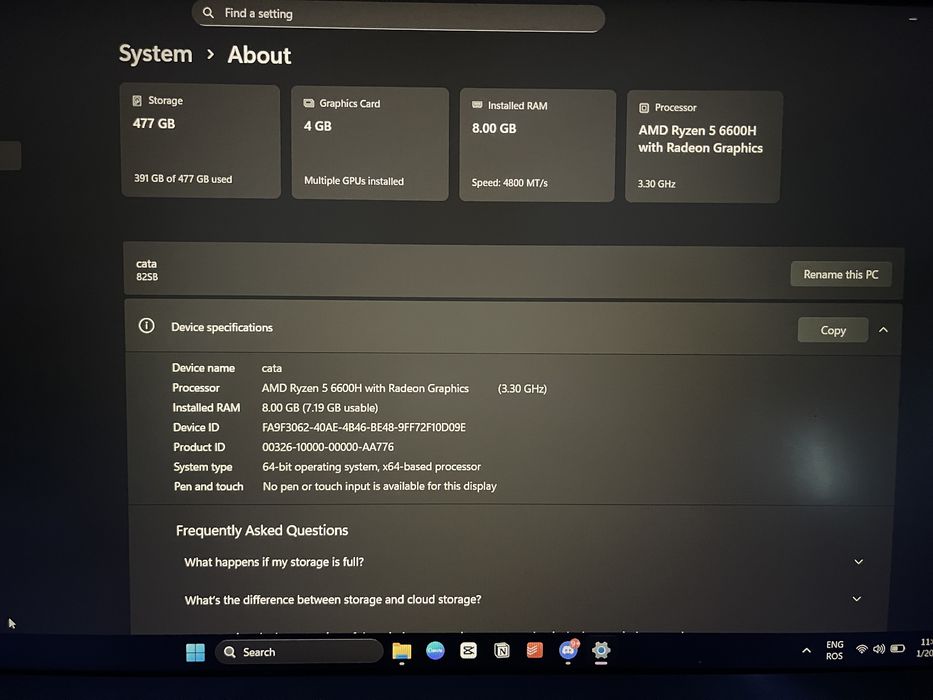Select the text 8.00 GB (7.19 GB usable)

tap(320, 408)
